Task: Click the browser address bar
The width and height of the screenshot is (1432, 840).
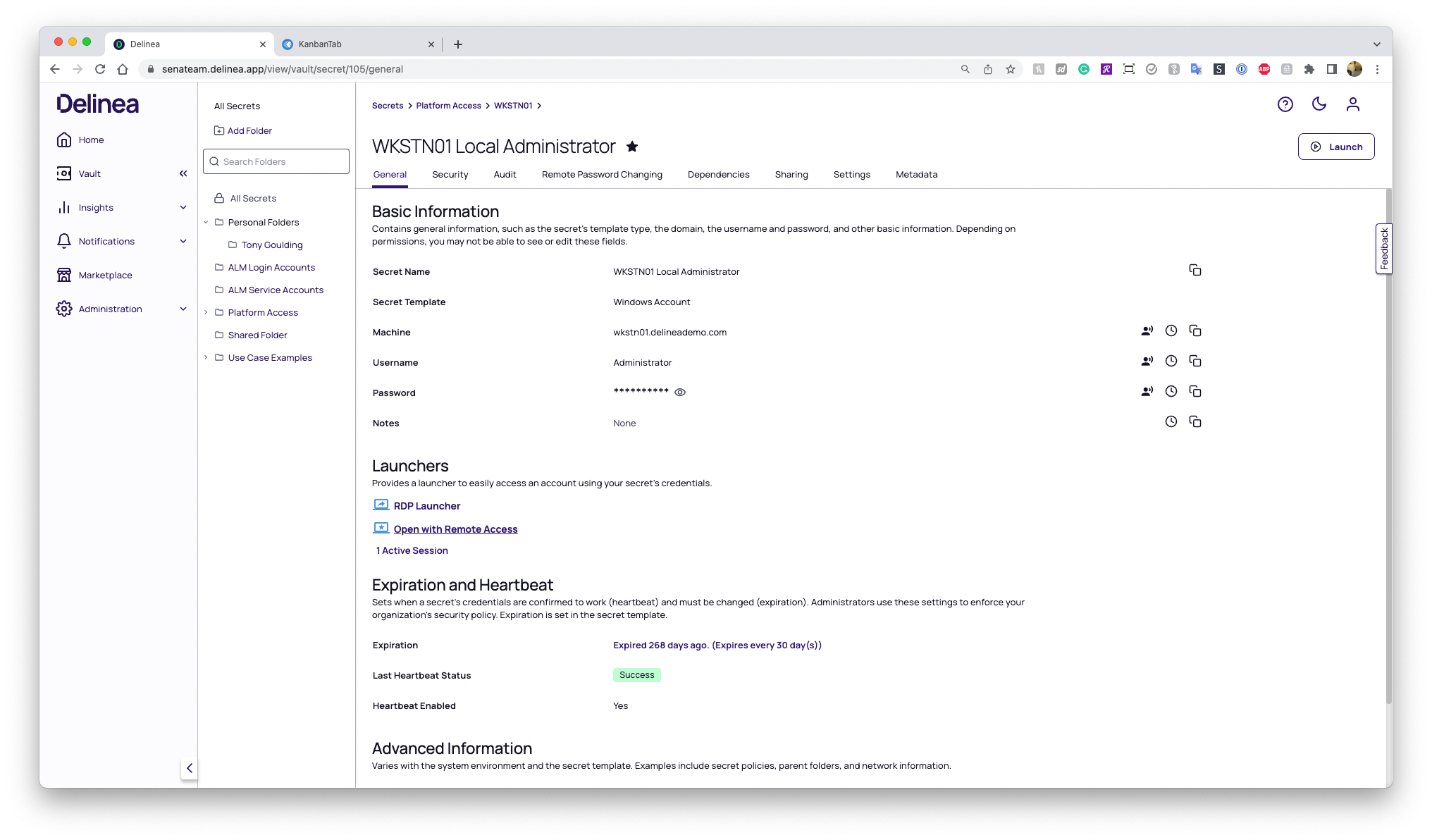Action: point(550,69)
